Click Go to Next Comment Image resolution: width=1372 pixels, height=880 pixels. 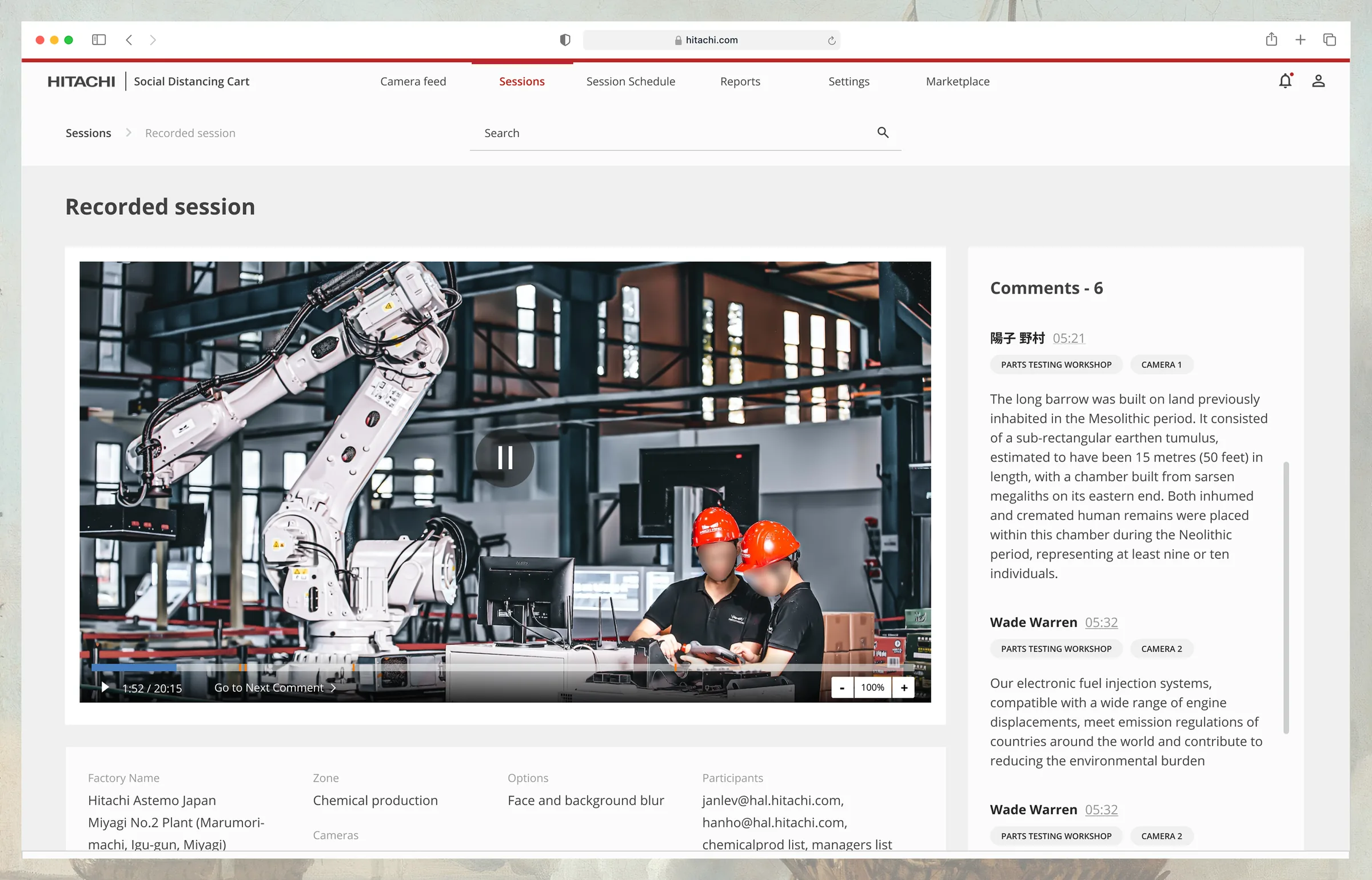[x=275, y=687]
